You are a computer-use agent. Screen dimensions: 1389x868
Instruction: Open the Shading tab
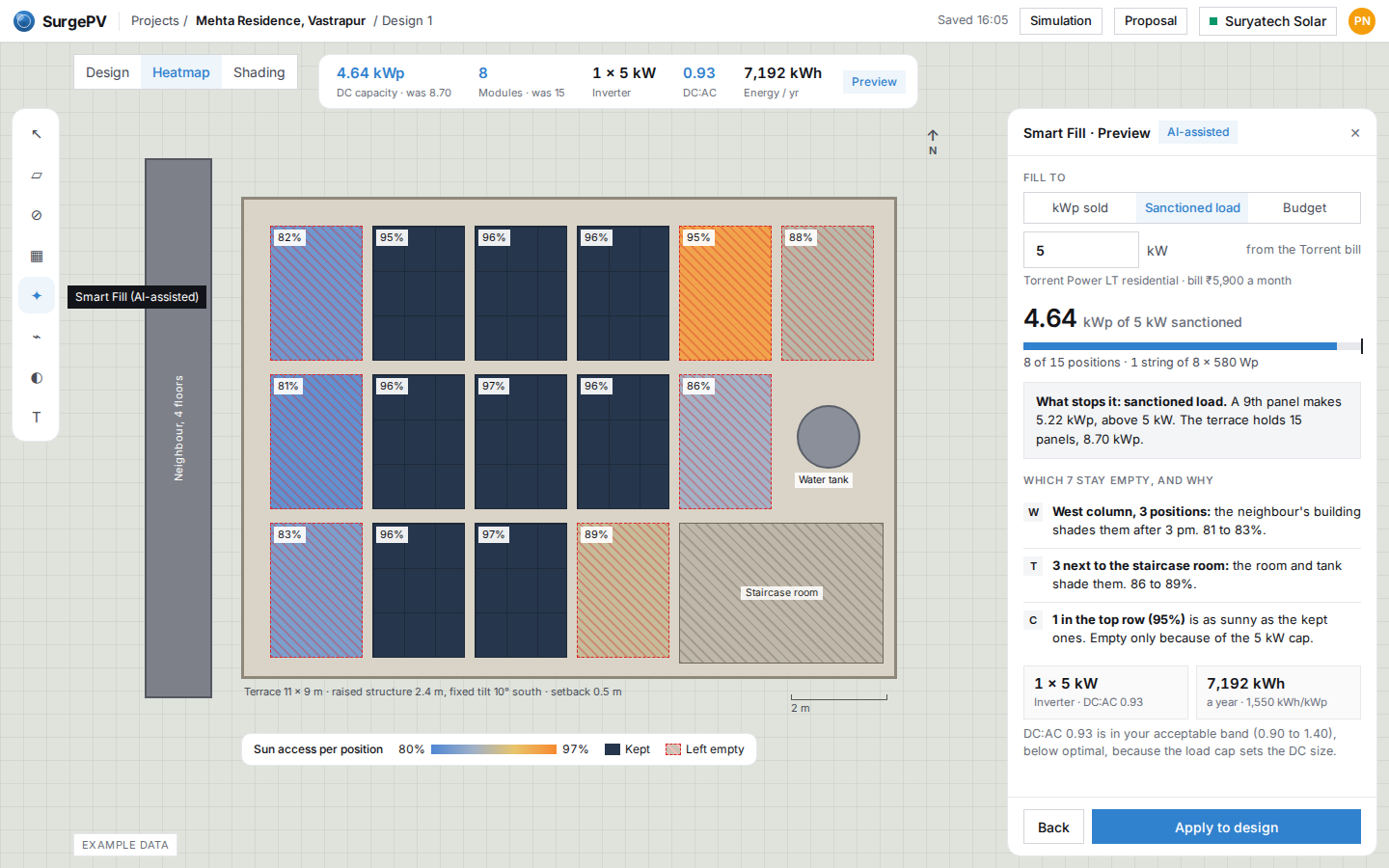click(259, 72)
